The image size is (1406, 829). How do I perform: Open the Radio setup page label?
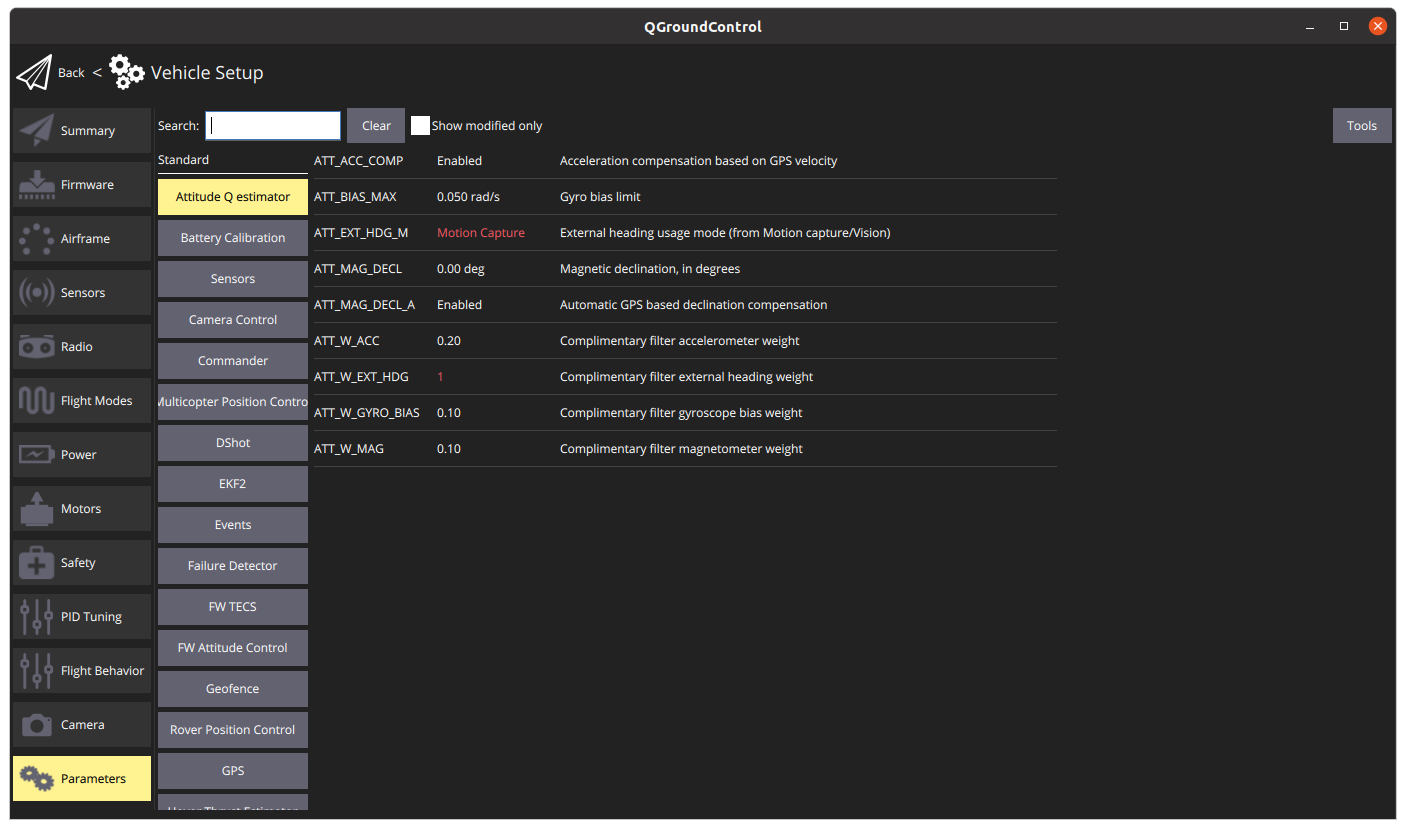pyautogui.click(x=77, y=347)
